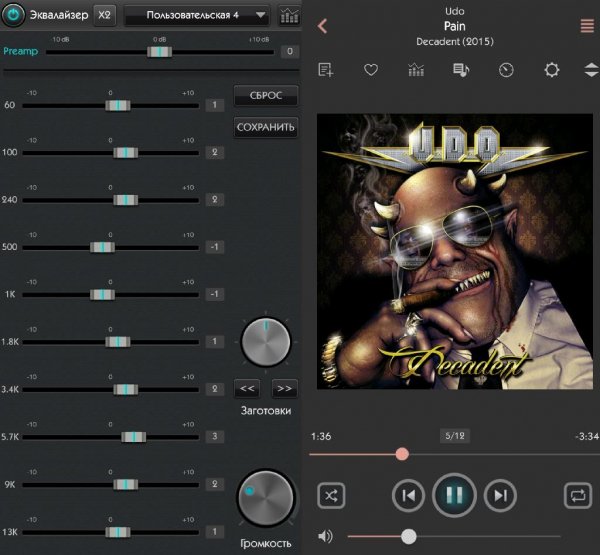Viewport: 600px width, 555px height.
Task: Click the album text Decadent (2015)
Action: click(x=455, y=42)
